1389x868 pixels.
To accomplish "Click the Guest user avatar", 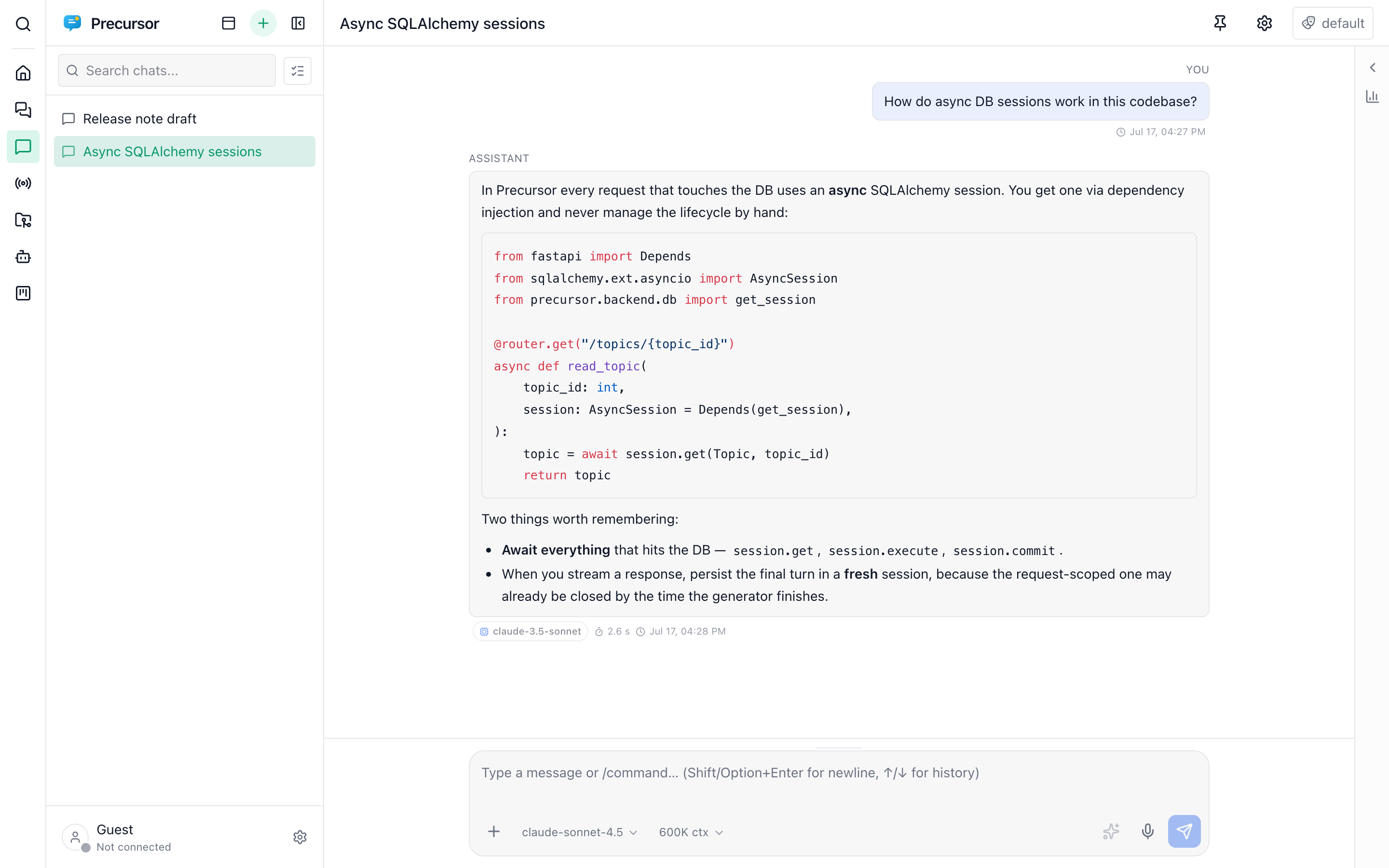I will [x=75, y=837].
